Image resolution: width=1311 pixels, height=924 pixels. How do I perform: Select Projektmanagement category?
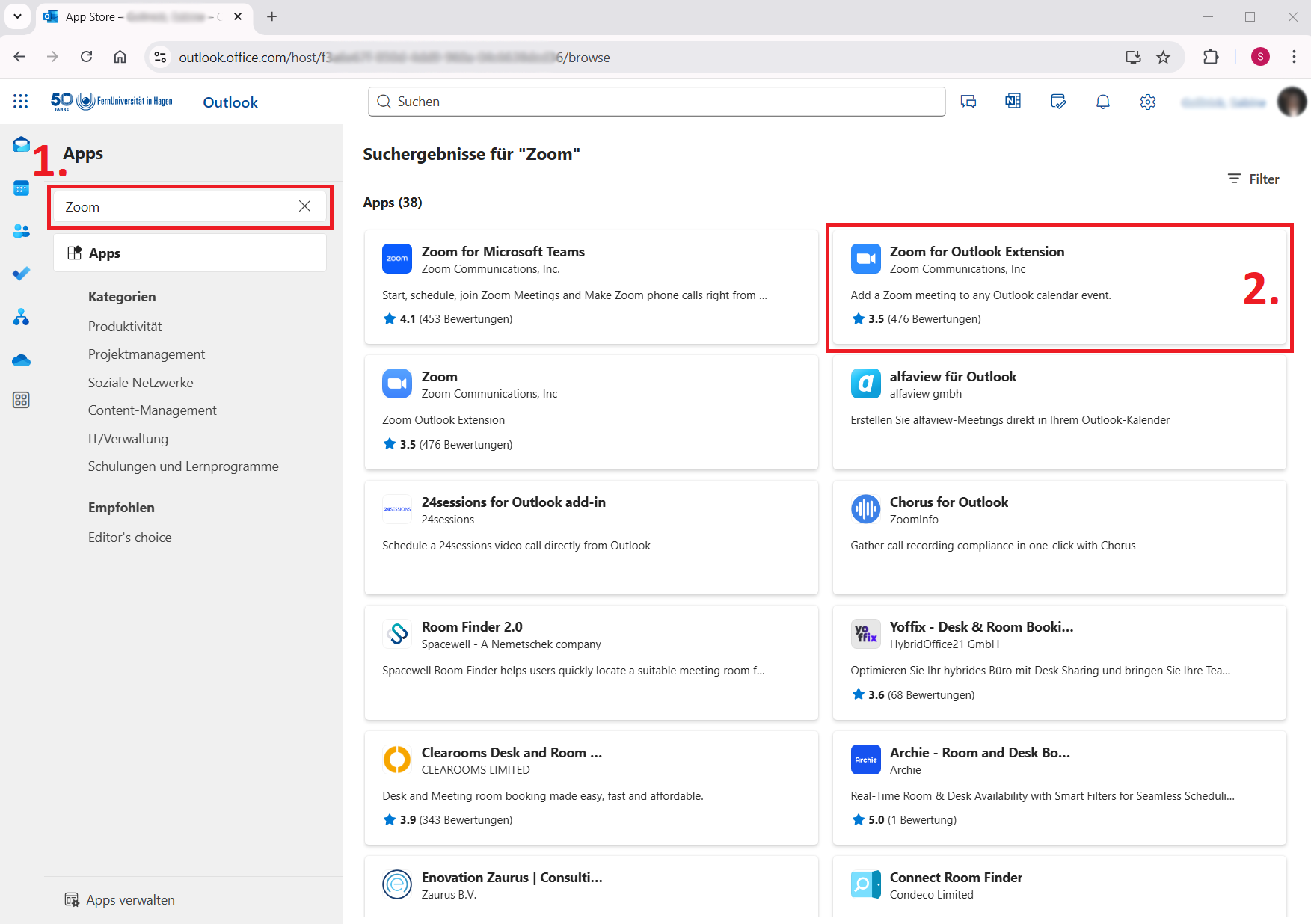click(x=147, y=354)
